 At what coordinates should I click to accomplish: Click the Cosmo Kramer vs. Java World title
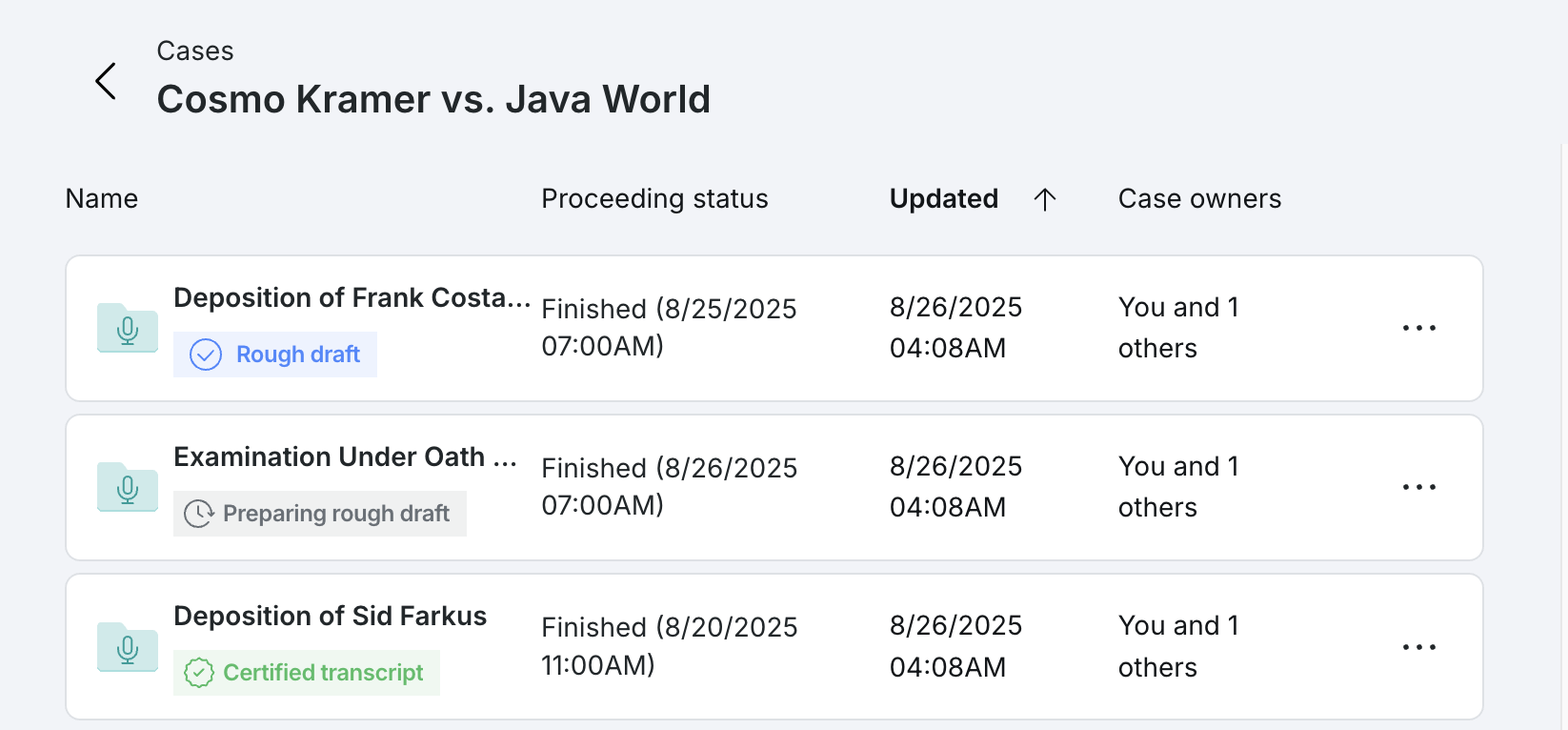(x=433, y=99)
